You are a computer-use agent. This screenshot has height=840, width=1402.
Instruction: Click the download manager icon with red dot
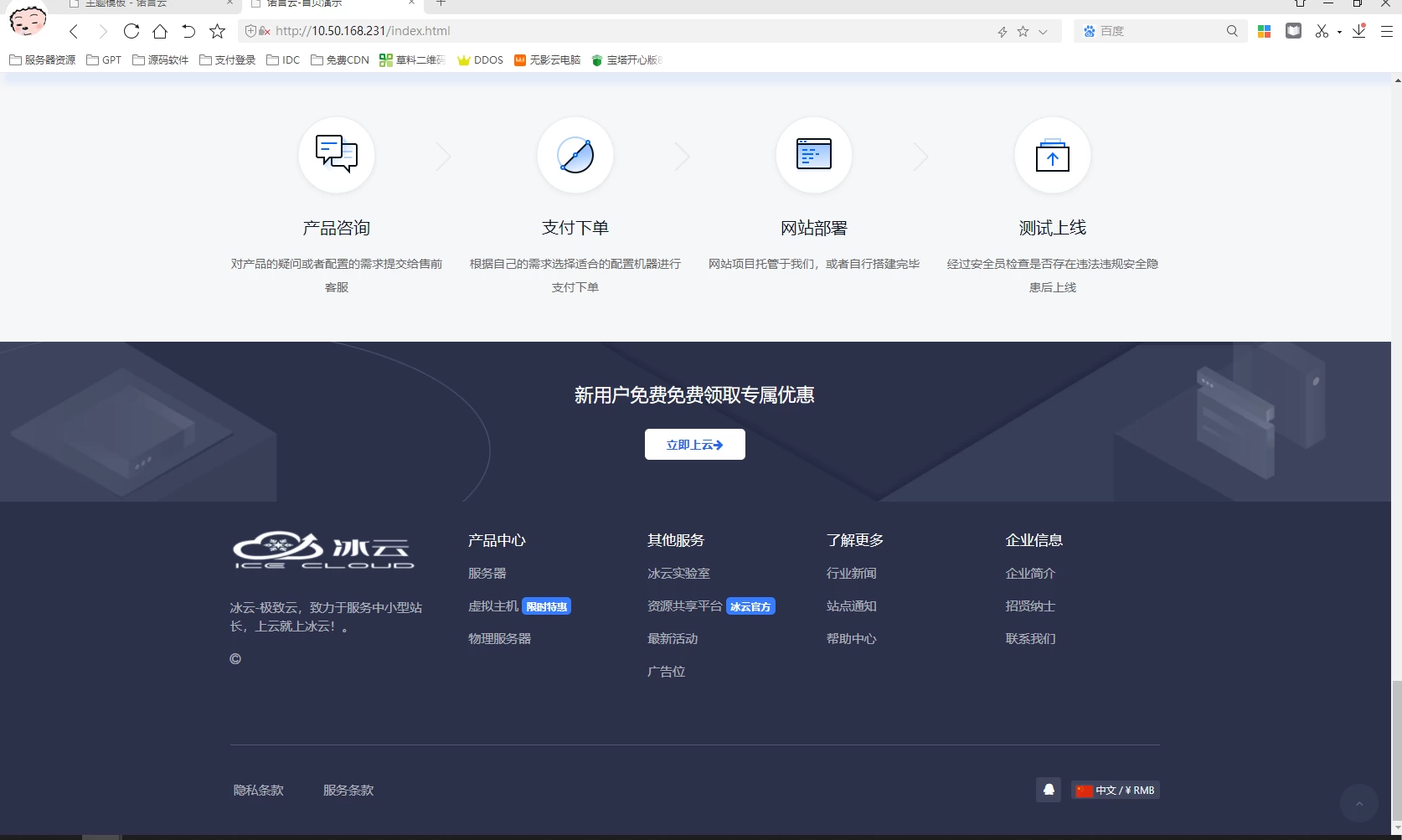coord(1359,31)
